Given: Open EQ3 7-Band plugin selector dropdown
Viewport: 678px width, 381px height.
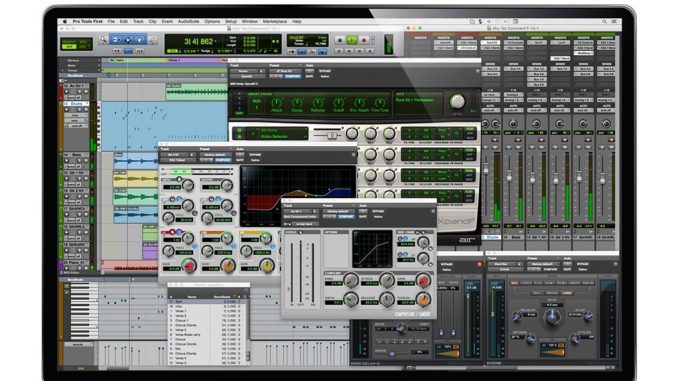Looking at the screenshot, I should [177, 160].
